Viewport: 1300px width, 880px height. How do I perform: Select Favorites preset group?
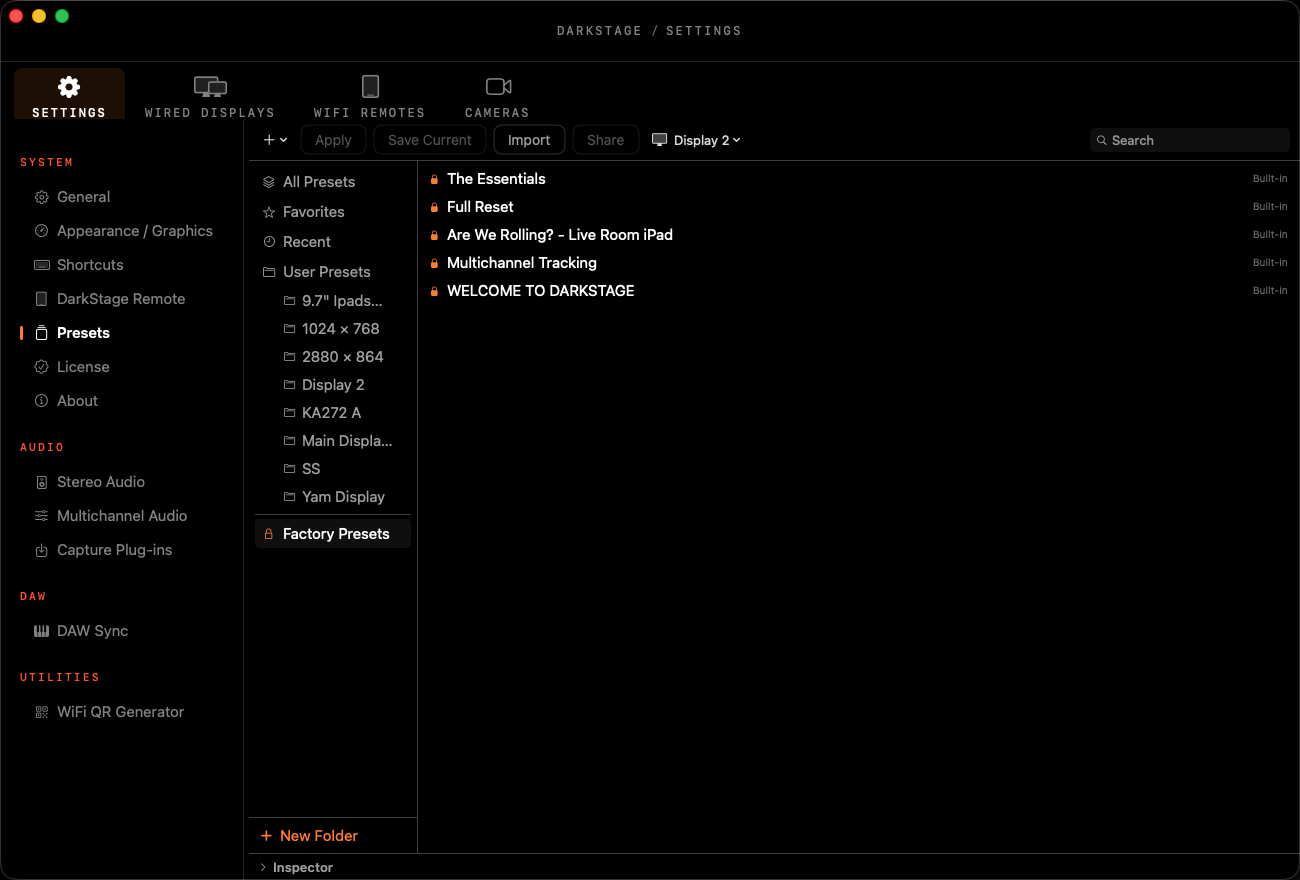(333, 212)
